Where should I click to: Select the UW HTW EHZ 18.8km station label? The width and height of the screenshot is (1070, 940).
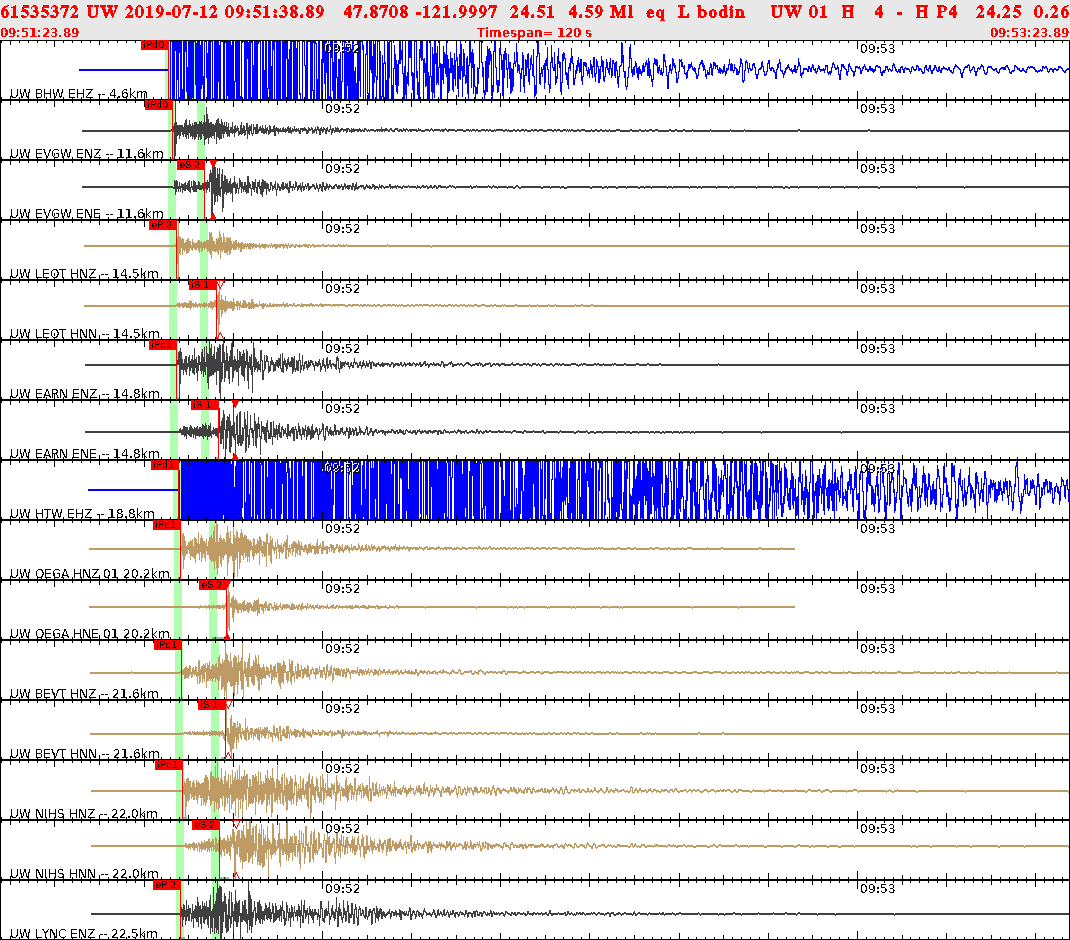[x=86, y=513]
